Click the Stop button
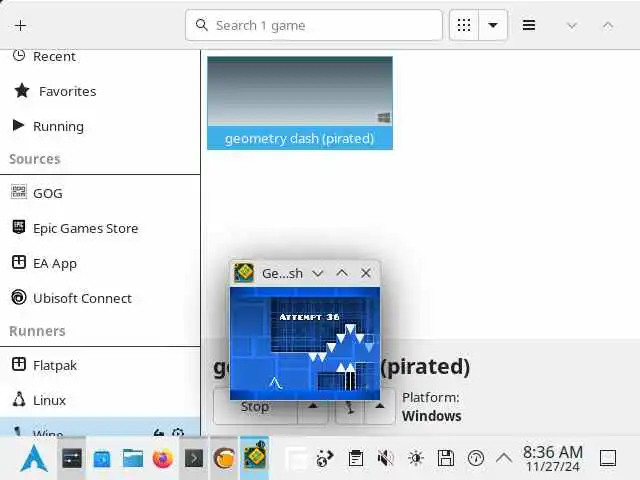Viewport: 640px width, 480px height. [255, 407]
